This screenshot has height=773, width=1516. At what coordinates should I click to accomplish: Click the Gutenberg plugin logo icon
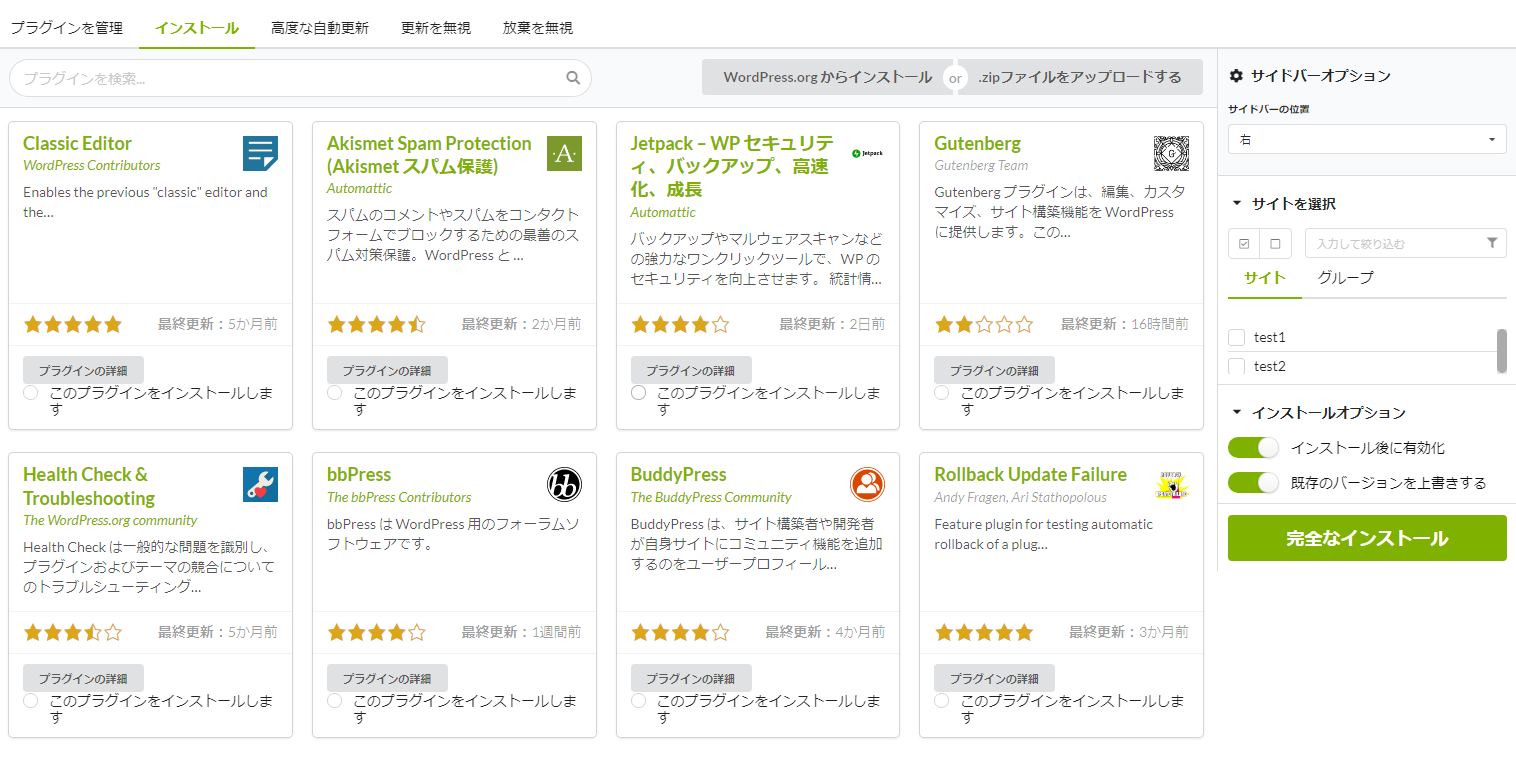(x=1171, y=154)
